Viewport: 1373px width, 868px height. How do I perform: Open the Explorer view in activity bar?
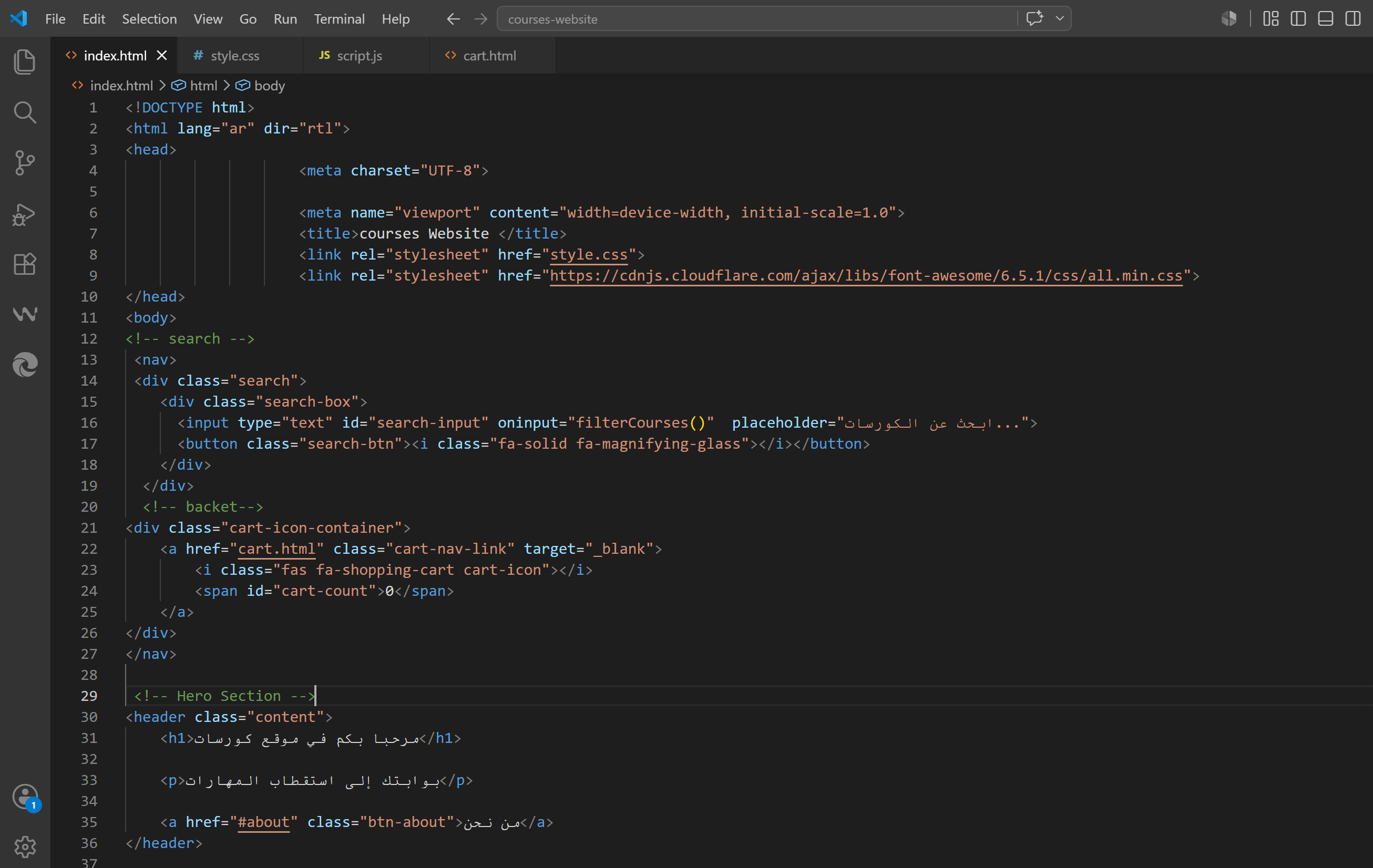(x=25, y=61)
